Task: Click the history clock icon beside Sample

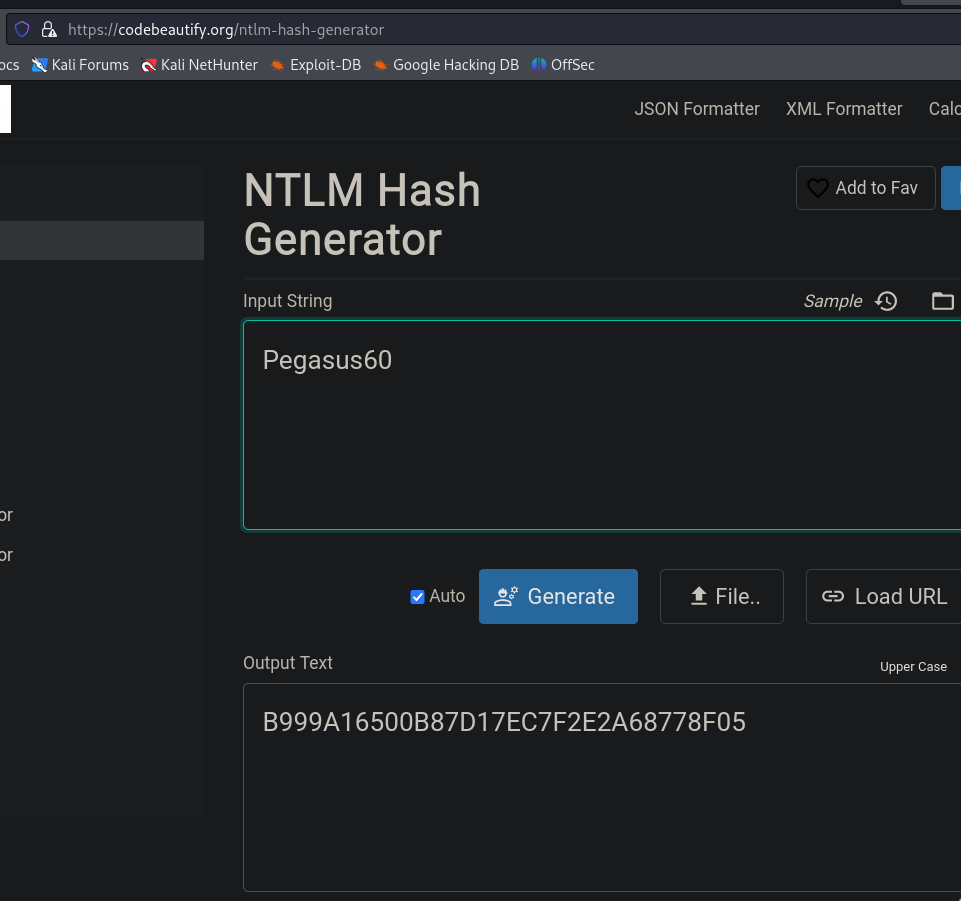Action: [886, 301]
